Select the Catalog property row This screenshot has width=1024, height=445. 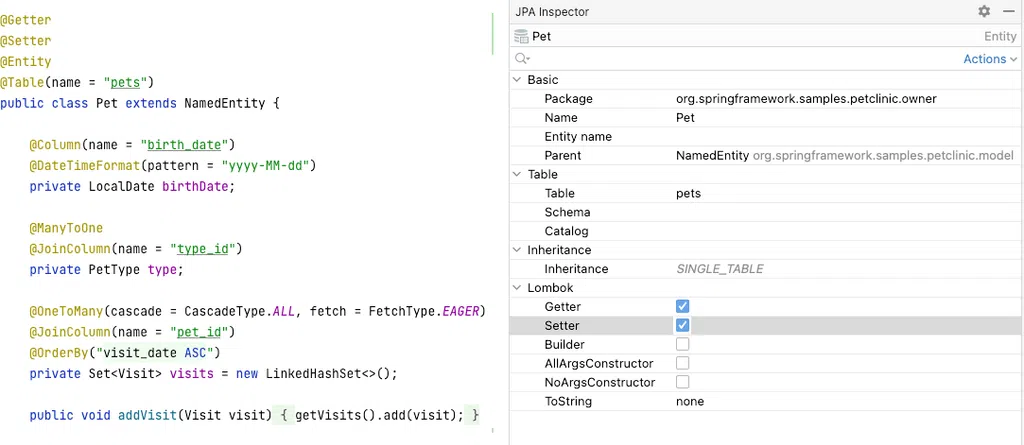[566, 231]
